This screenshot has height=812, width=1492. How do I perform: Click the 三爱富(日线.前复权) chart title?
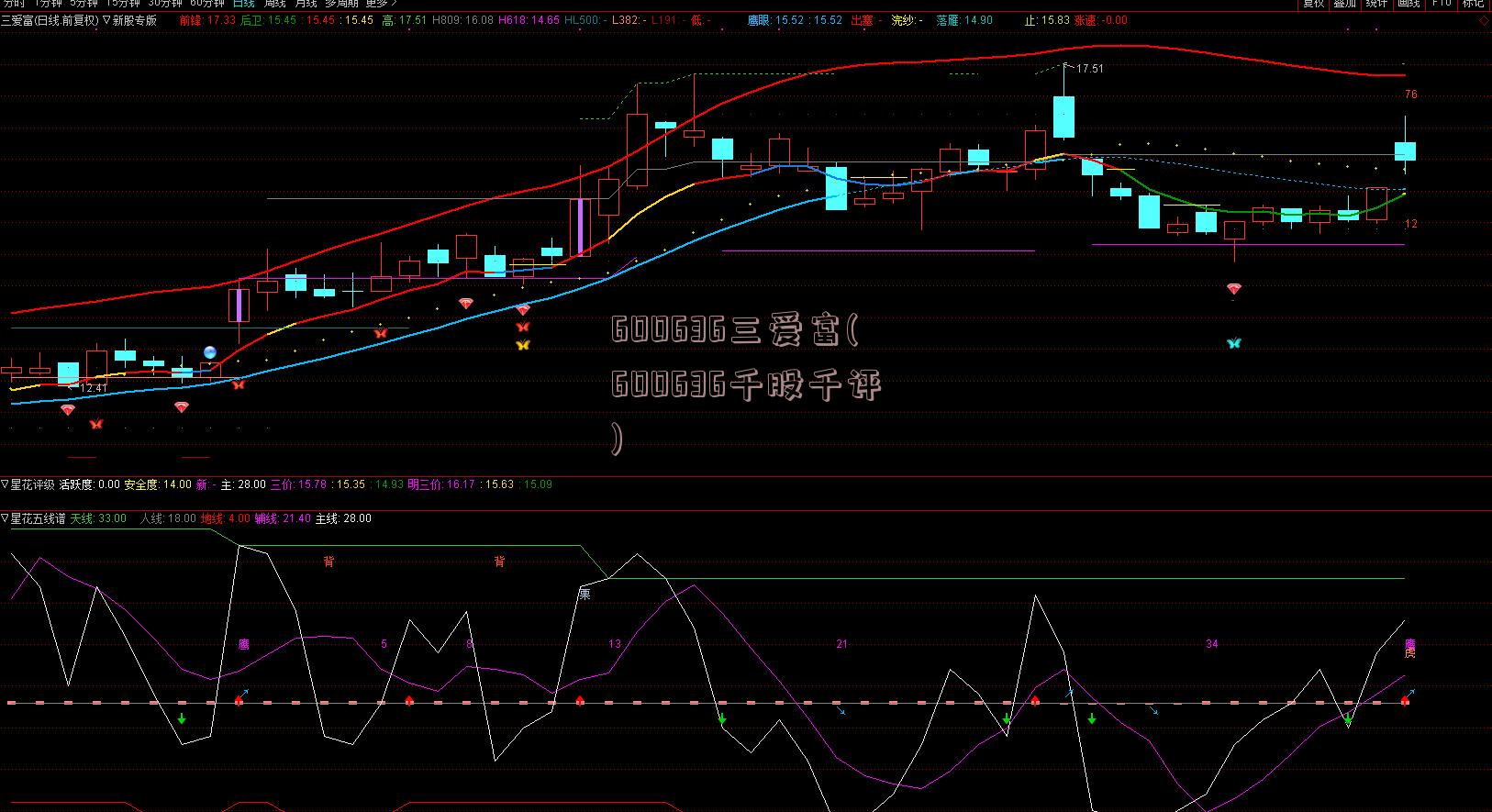pos(50,20)
